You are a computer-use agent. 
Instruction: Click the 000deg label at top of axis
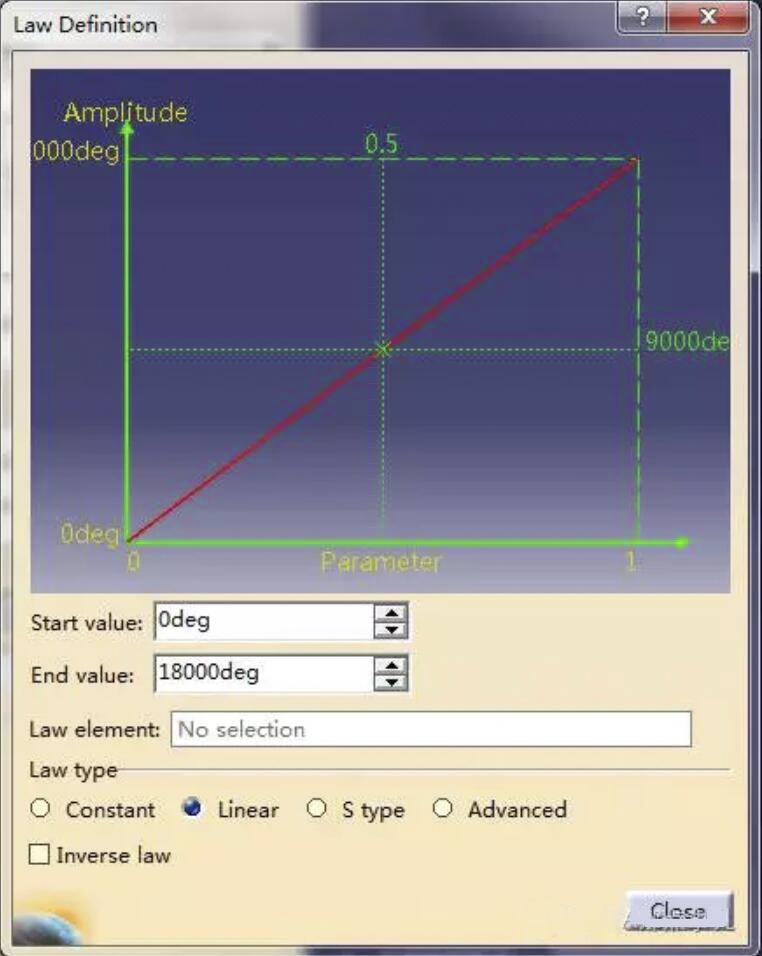tap(76, 151)
